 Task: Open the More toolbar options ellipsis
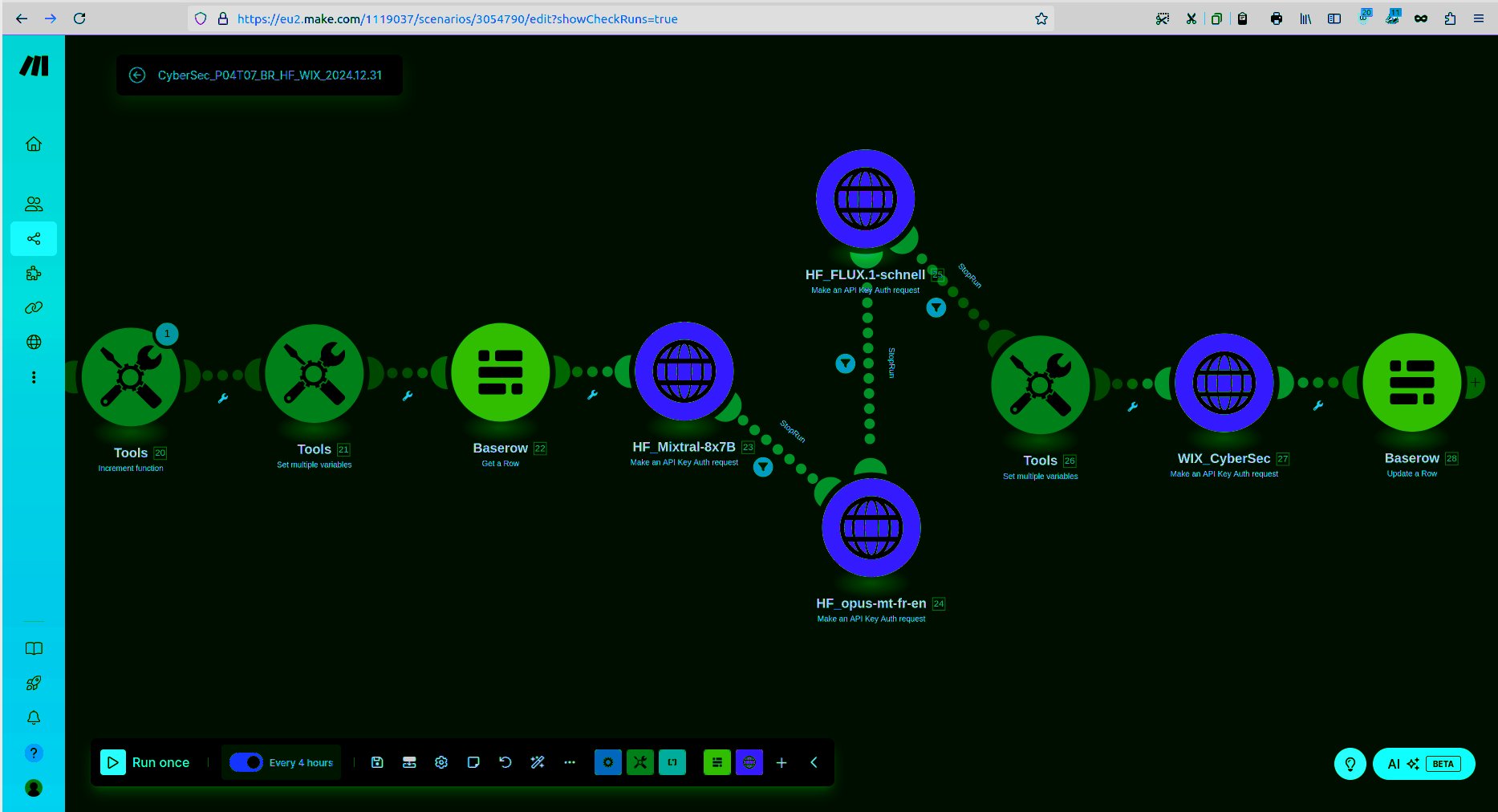(x=570, y=762)
